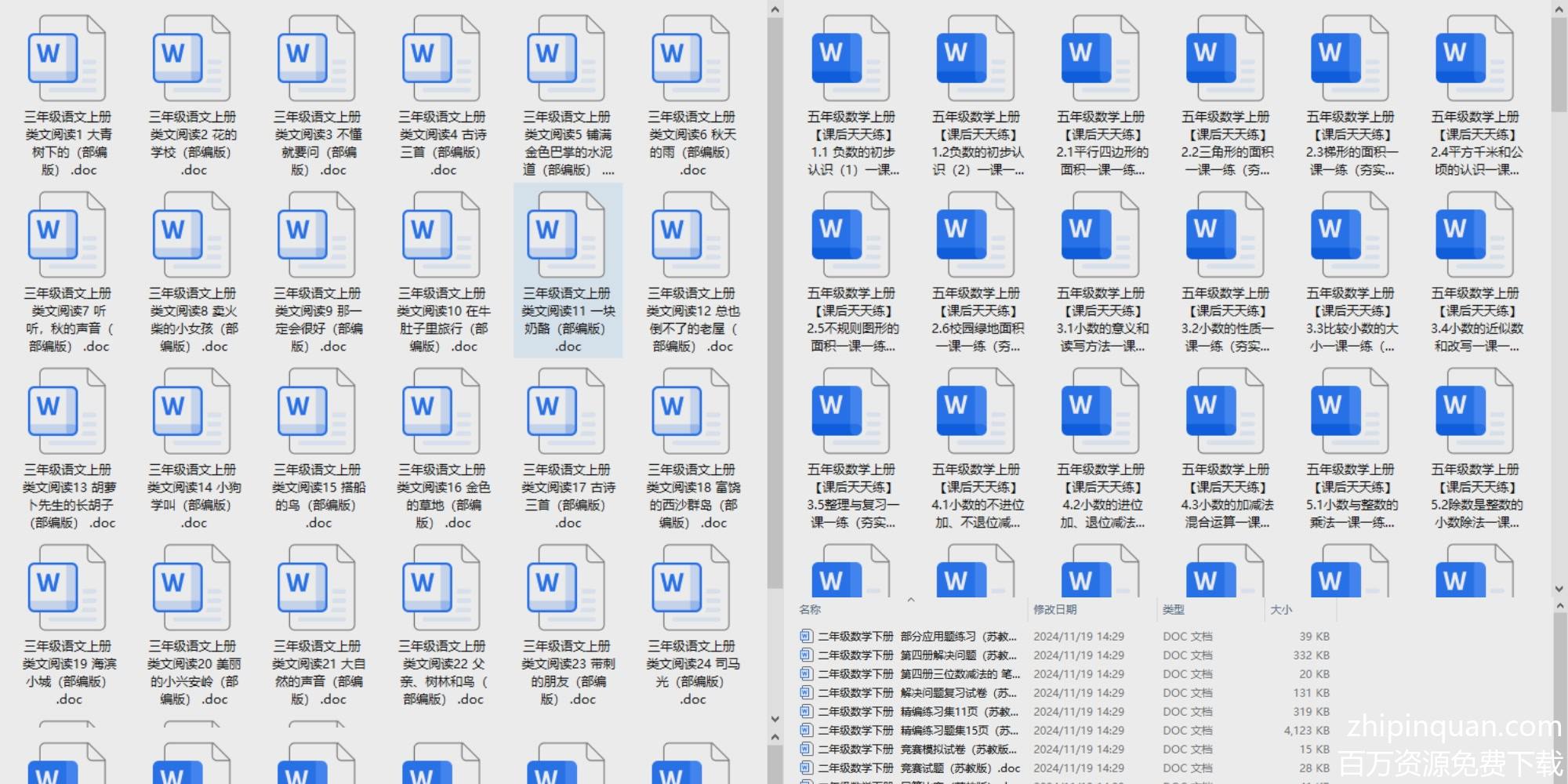This screenshot has width=1568, height=784.
Task: Pick the 类文阅读4 古诗三首 Word icon
Action: [441, 59]
